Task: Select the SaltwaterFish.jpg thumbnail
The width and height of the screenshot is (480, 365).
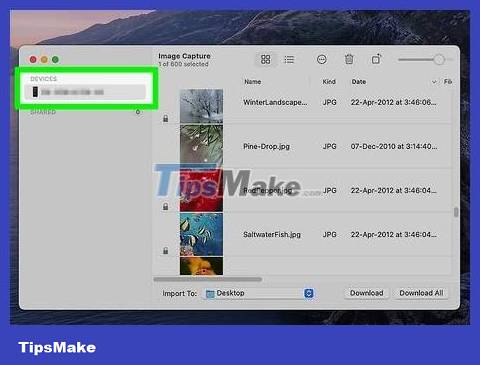Action: pyautogui.click(x=201, y=234)
